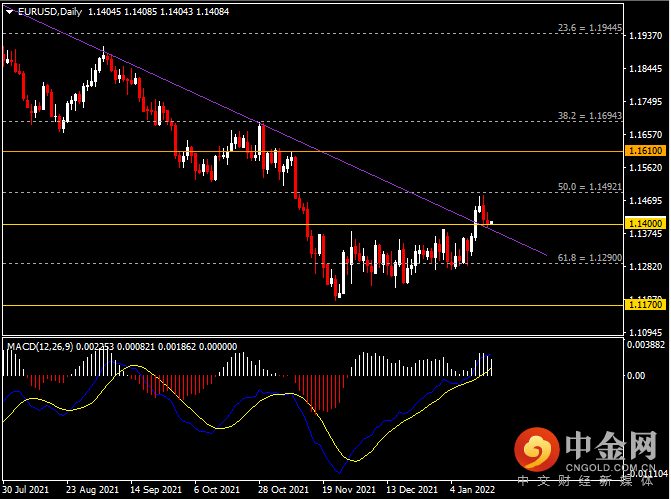Select the 23.6 = 1.19445 Fibonacci label
Screen dimensions: 671x499
[x=590, y=28]
